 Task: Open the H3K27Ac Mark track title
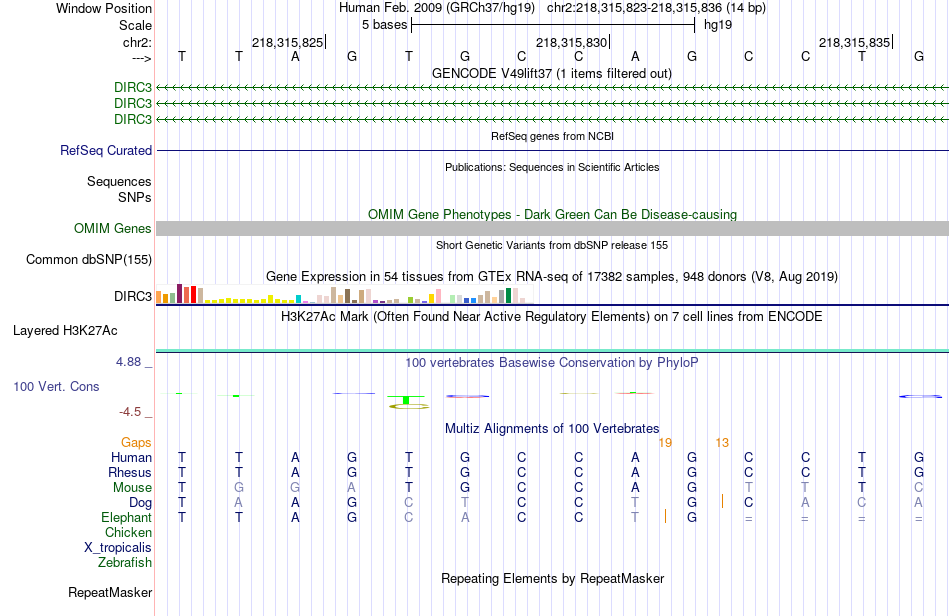coord(552,317)
